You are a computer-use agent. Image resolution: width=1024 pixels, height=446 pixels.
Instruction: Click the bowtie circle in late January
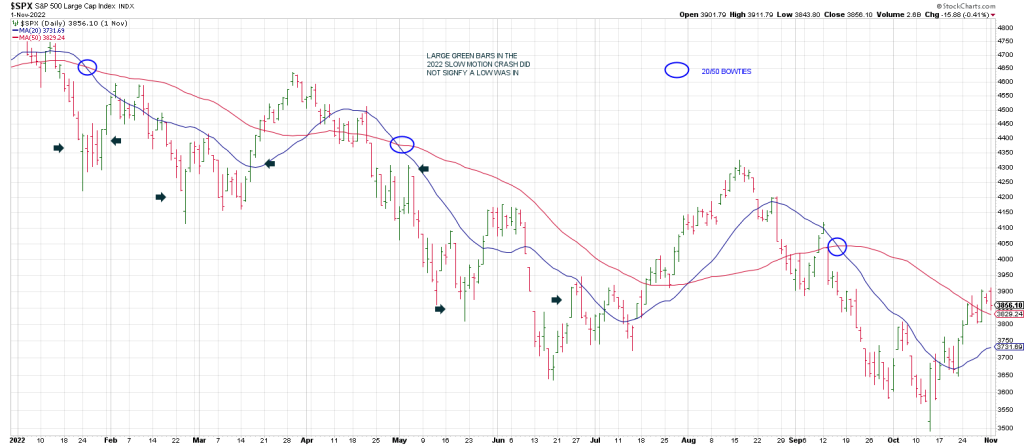click(x=87, y=67)
